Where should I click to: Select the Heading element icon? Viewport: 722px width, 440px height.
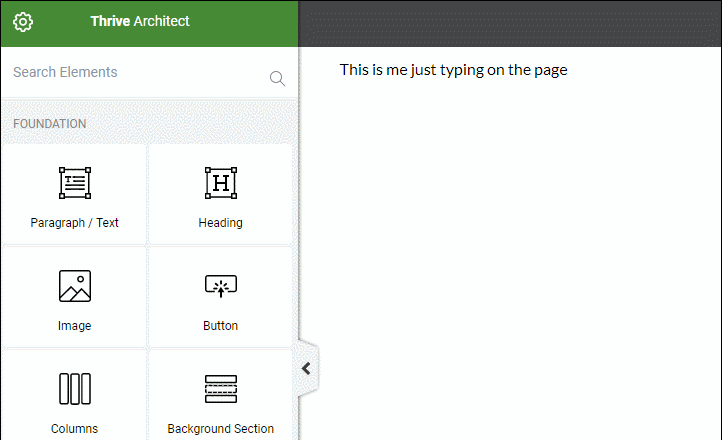tap(220, 183)
